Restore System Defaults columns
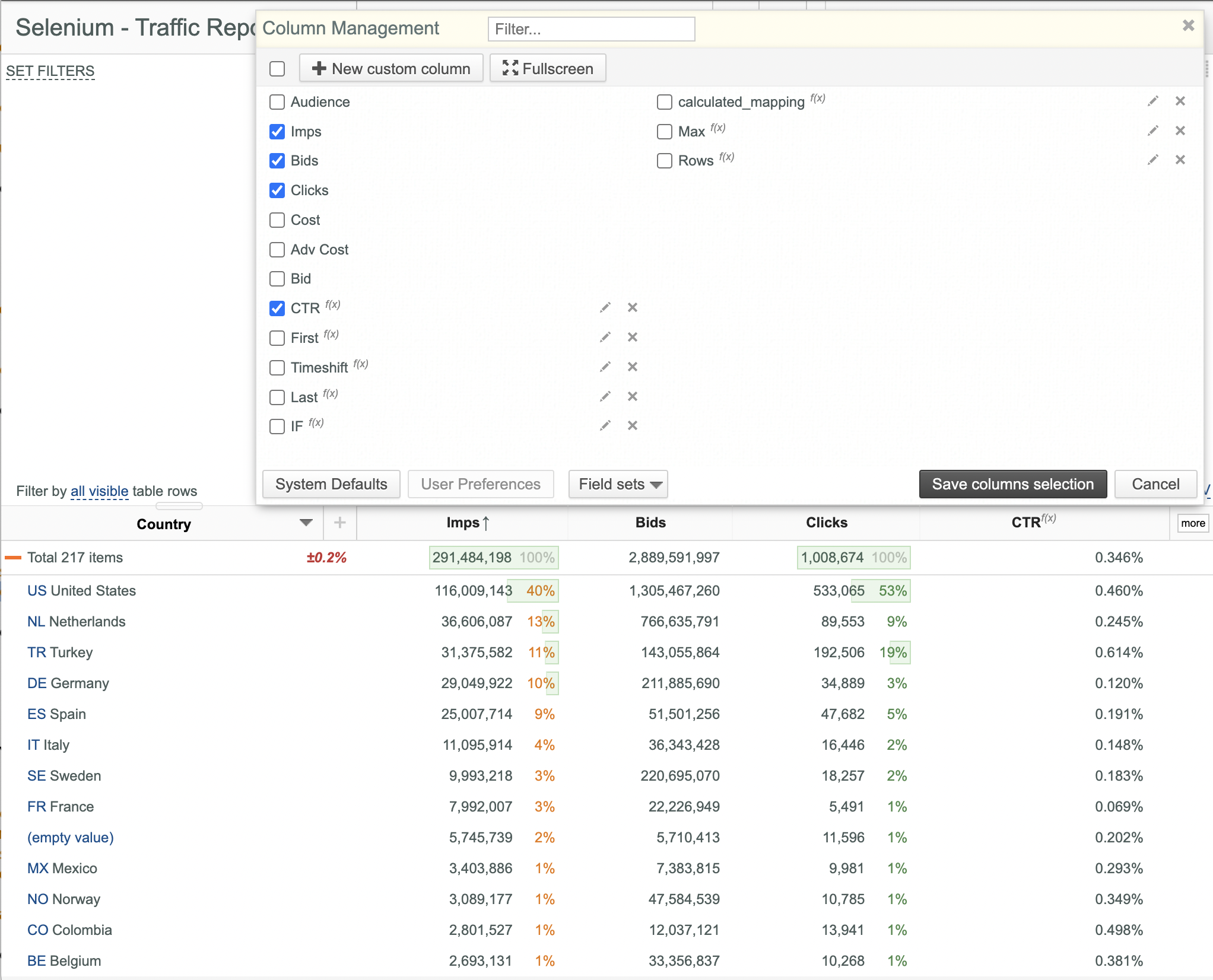1213x980 pixels. click(x=331, y=484)
